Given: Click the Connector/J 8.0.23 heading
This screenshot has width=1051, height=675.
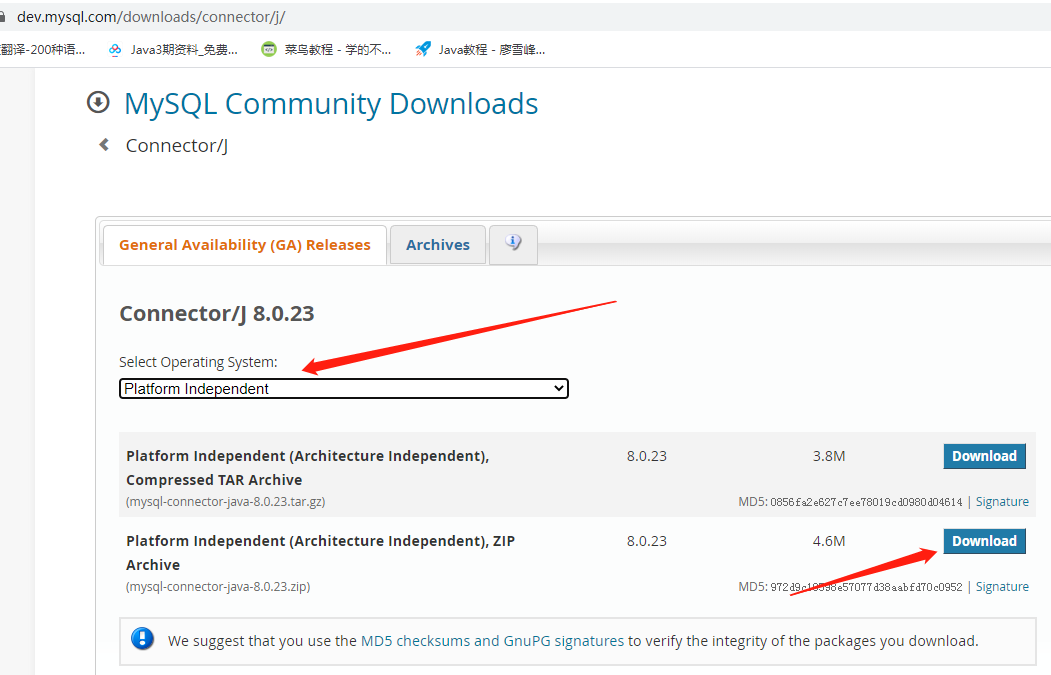Looking at the screenshot, I should tap(217, 313).
